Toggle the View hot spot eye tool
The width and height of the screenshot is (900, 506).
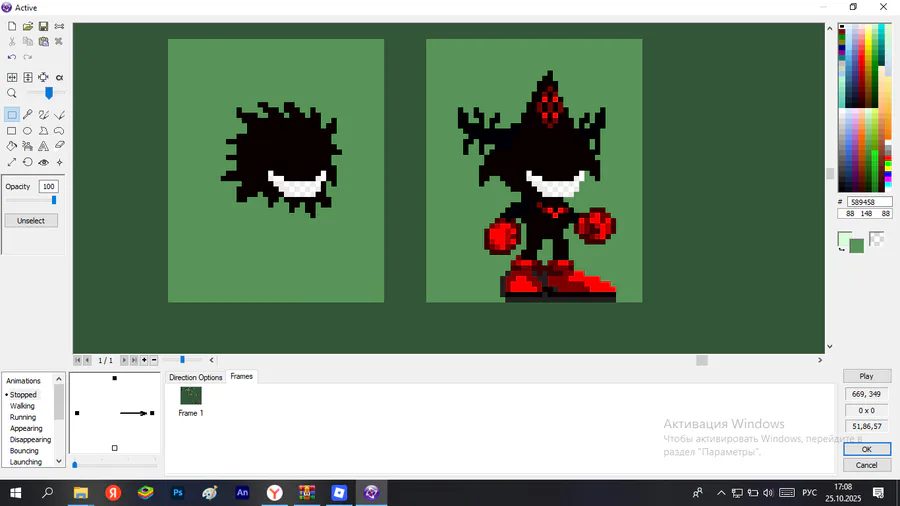[x=43, y=162]
